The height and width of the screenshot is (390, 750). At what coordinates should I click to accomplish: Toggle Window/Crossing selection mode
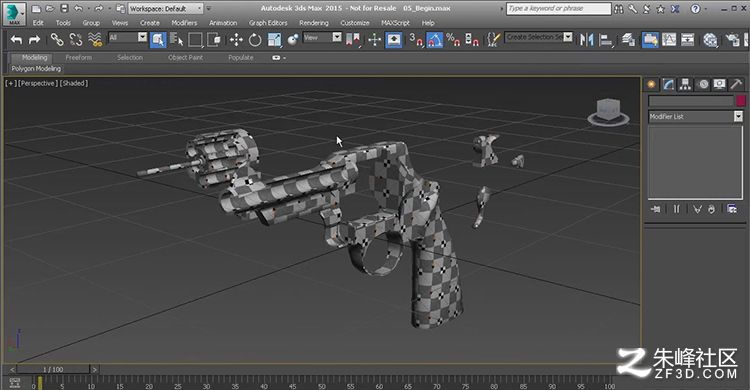(213, 40)
